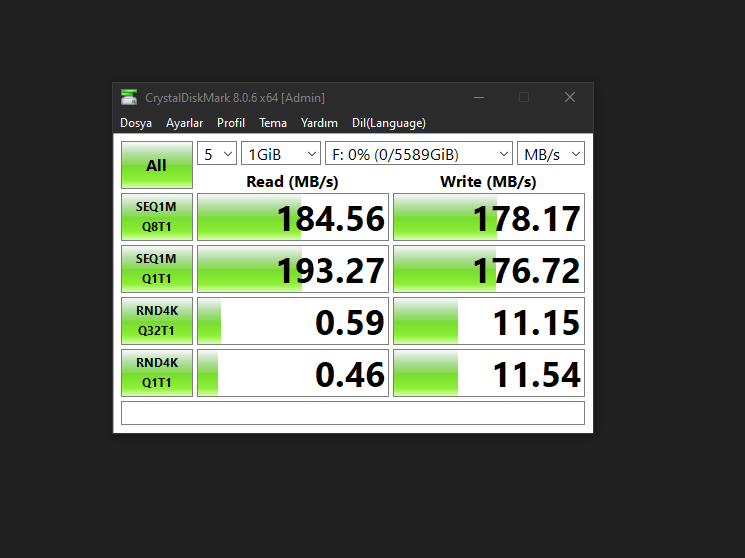Open the Ayarlar menu
This screenshot has height=558, width=745.
(184, 123)
